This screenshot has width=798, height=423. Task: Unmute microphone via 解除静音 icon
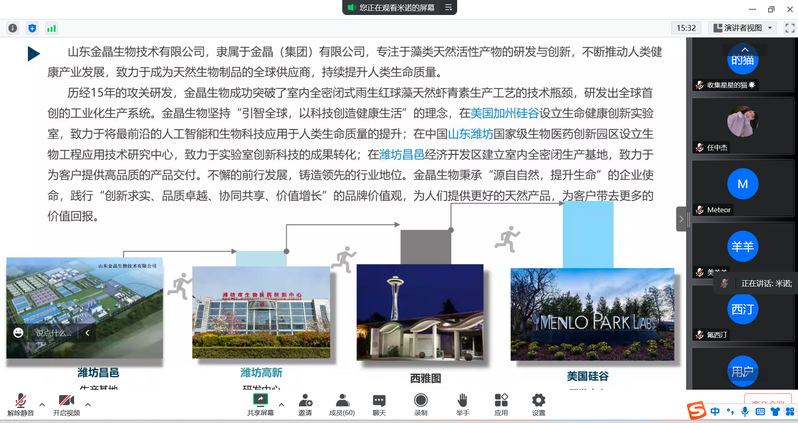click(x=20, y=401)
